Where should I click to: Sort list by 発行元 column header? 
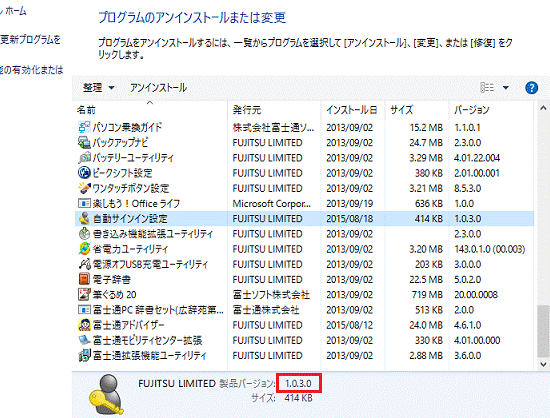[247, 110]
